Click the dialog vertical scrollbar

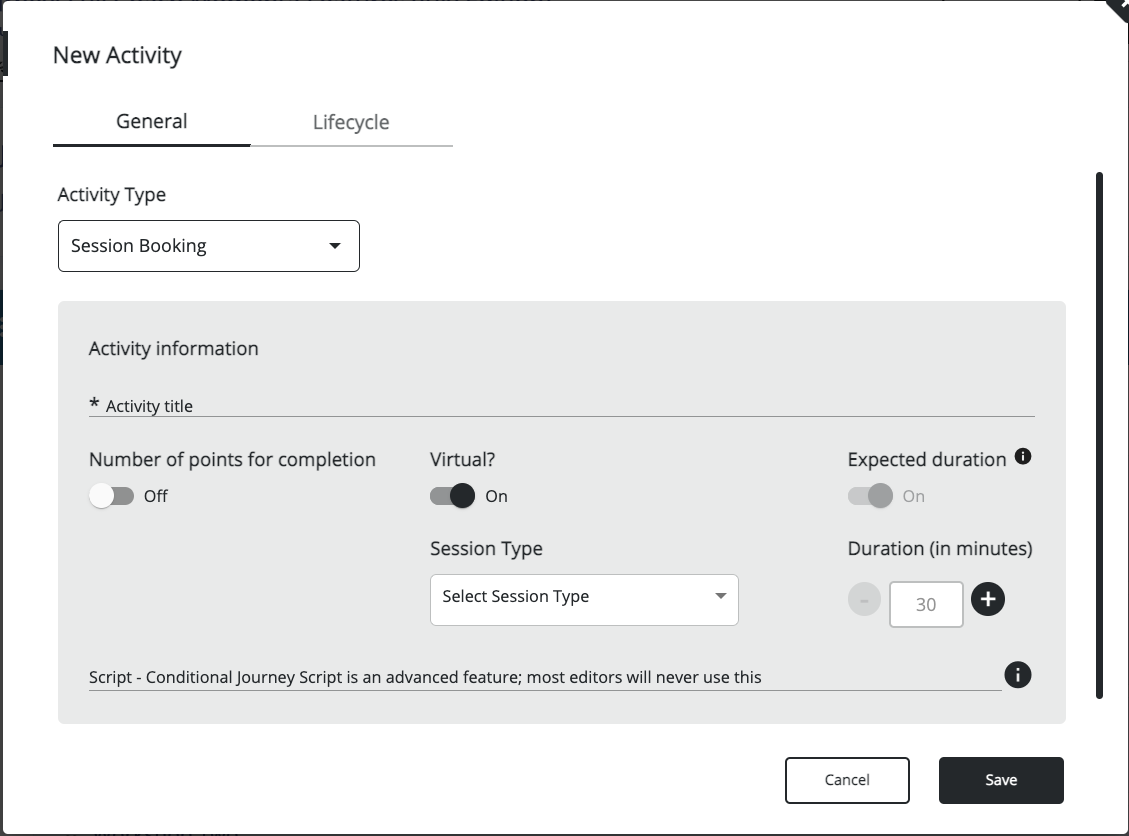tap(1099, 435)
